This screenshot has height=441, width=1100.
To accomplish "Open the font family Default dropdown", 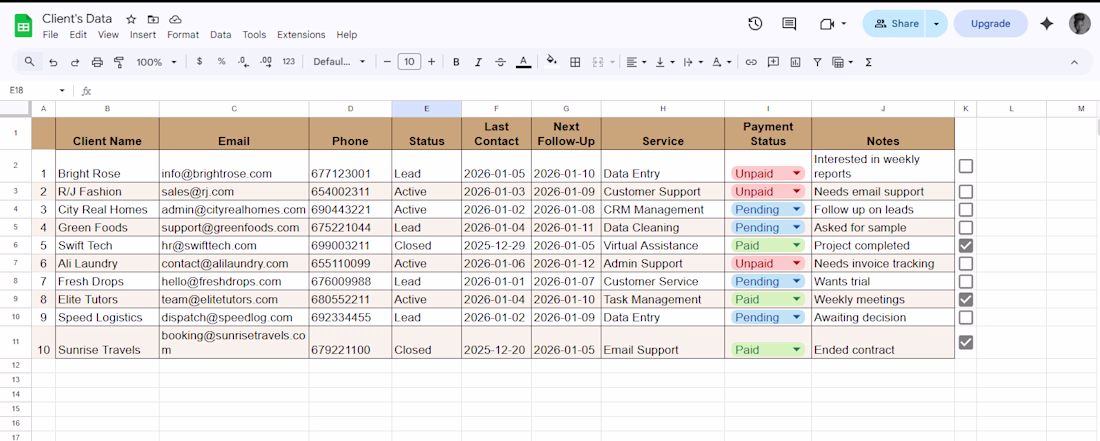I will click(340, 62).
